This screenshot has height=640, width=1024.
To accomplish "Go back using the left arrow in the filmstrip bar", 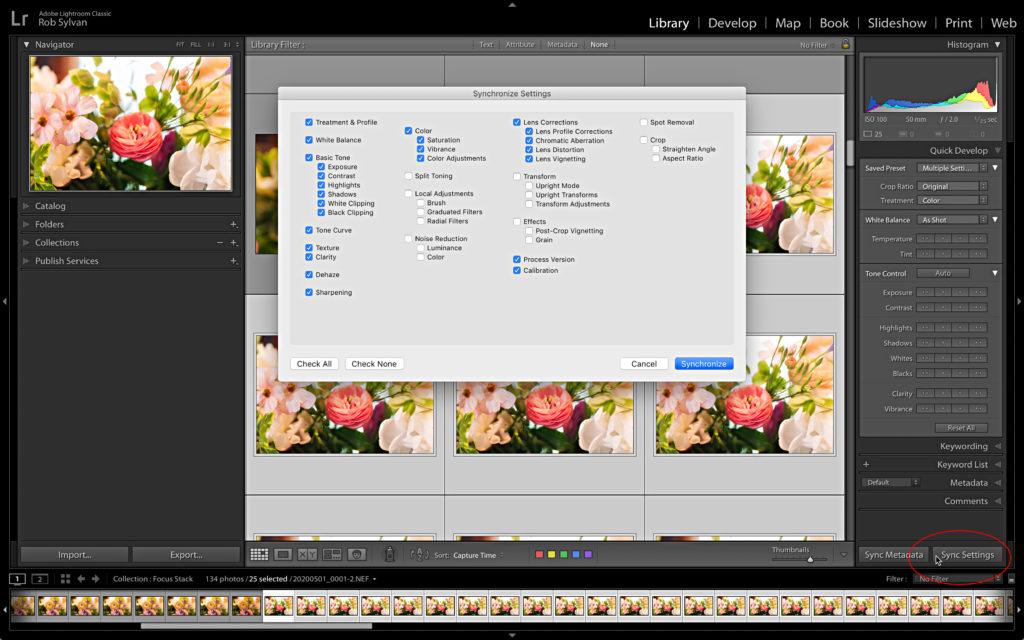I will click(81, 579).
